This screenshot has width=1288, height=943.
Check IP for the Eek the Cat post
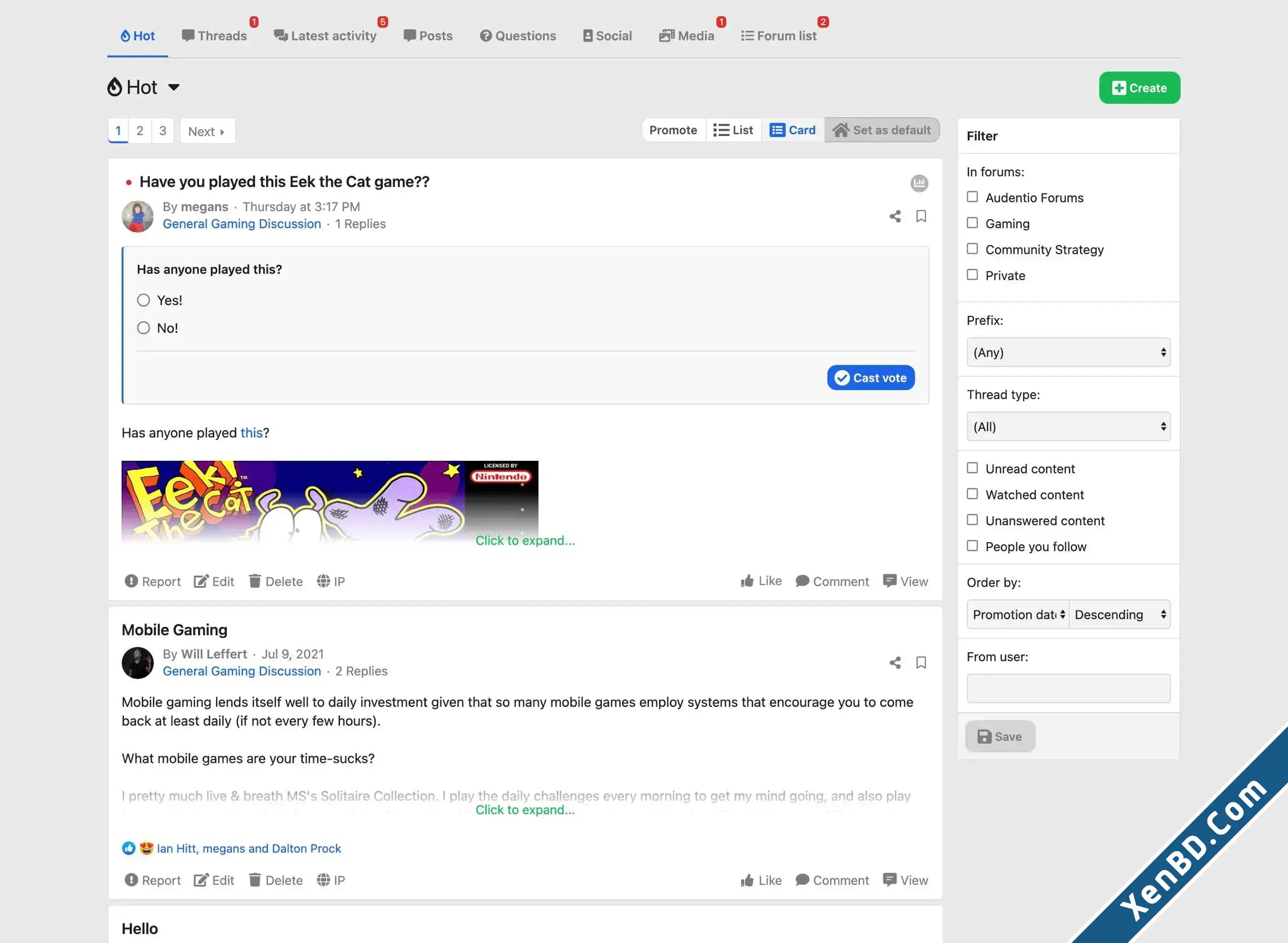[331, 581]
